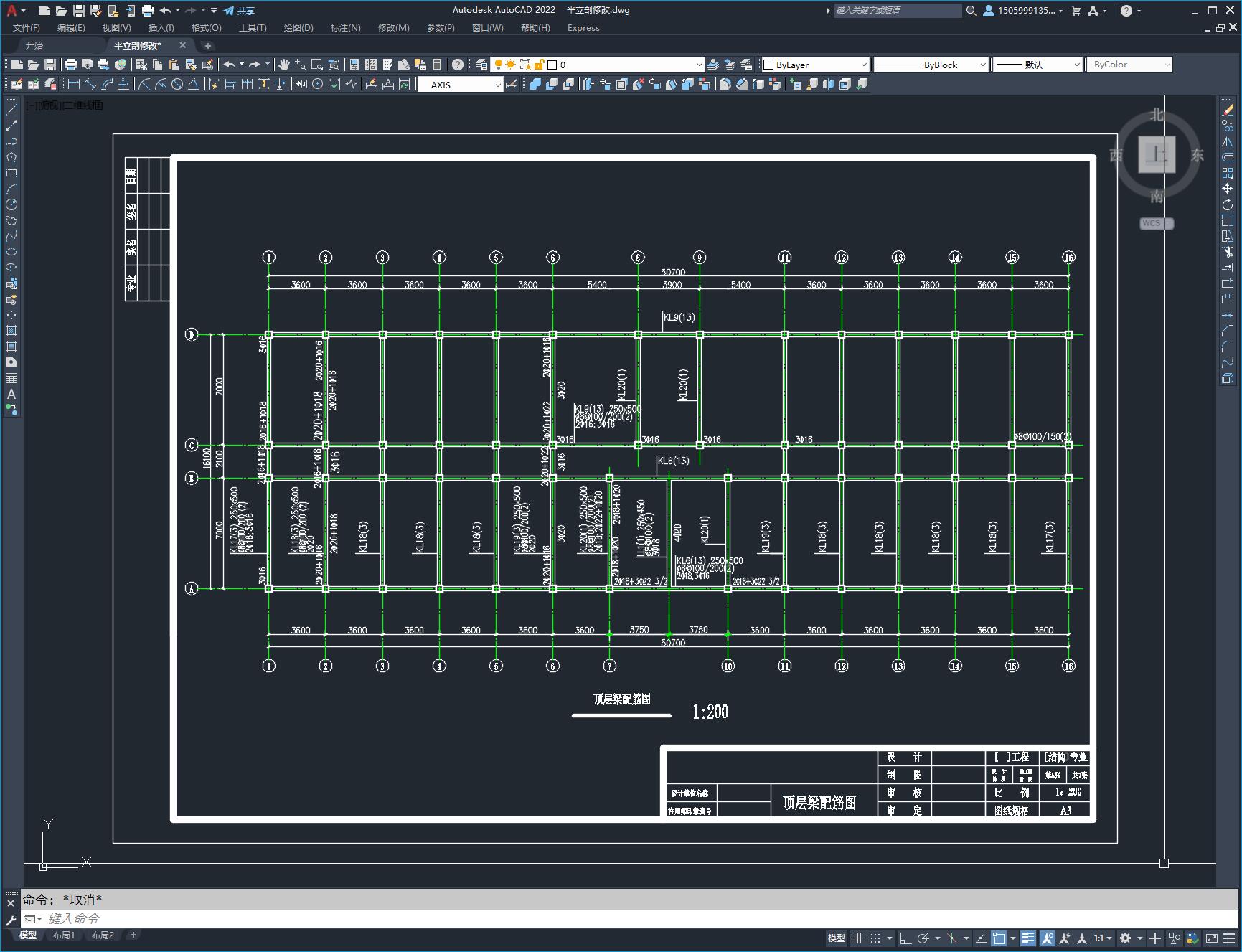
Task: Open the 1:1 annotation scale dropdown
Action: tap(1103, 938)
